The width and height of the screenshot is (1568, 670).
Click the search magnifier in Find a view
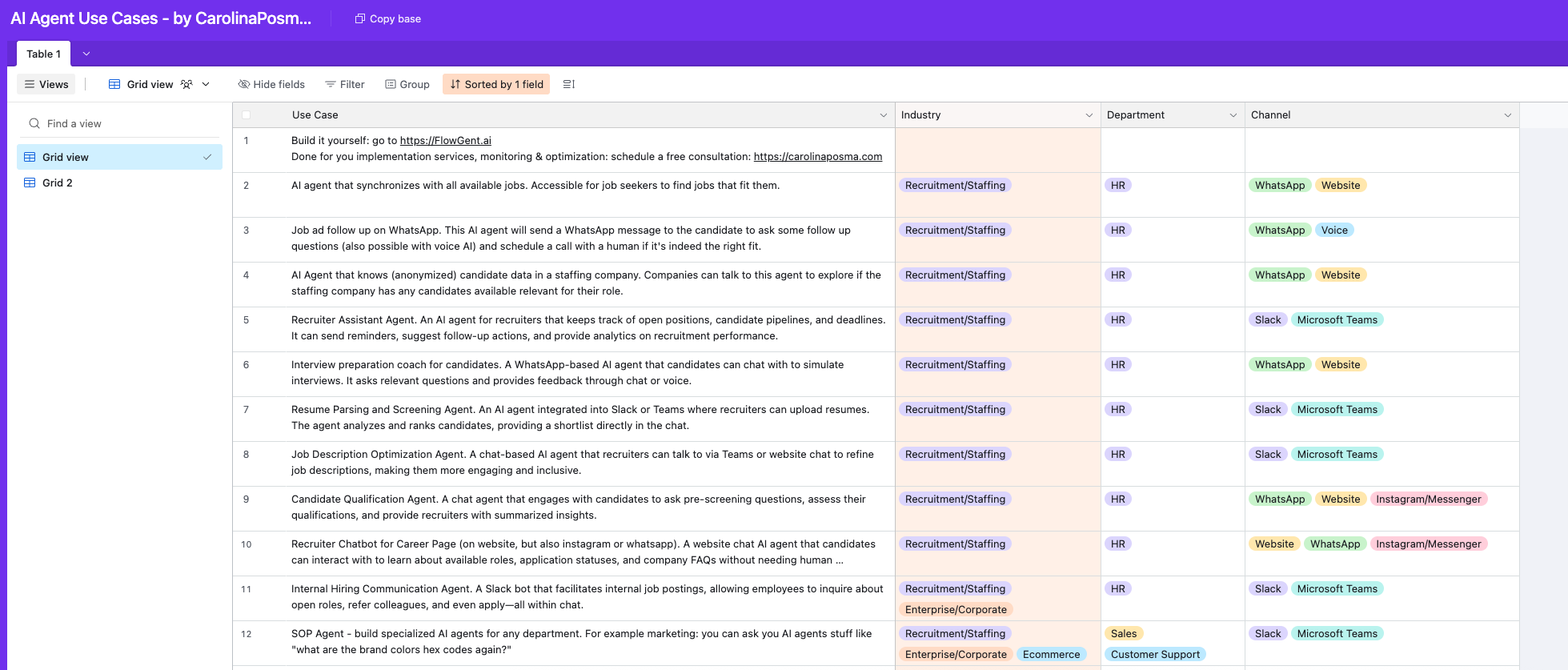click(34, 123)
